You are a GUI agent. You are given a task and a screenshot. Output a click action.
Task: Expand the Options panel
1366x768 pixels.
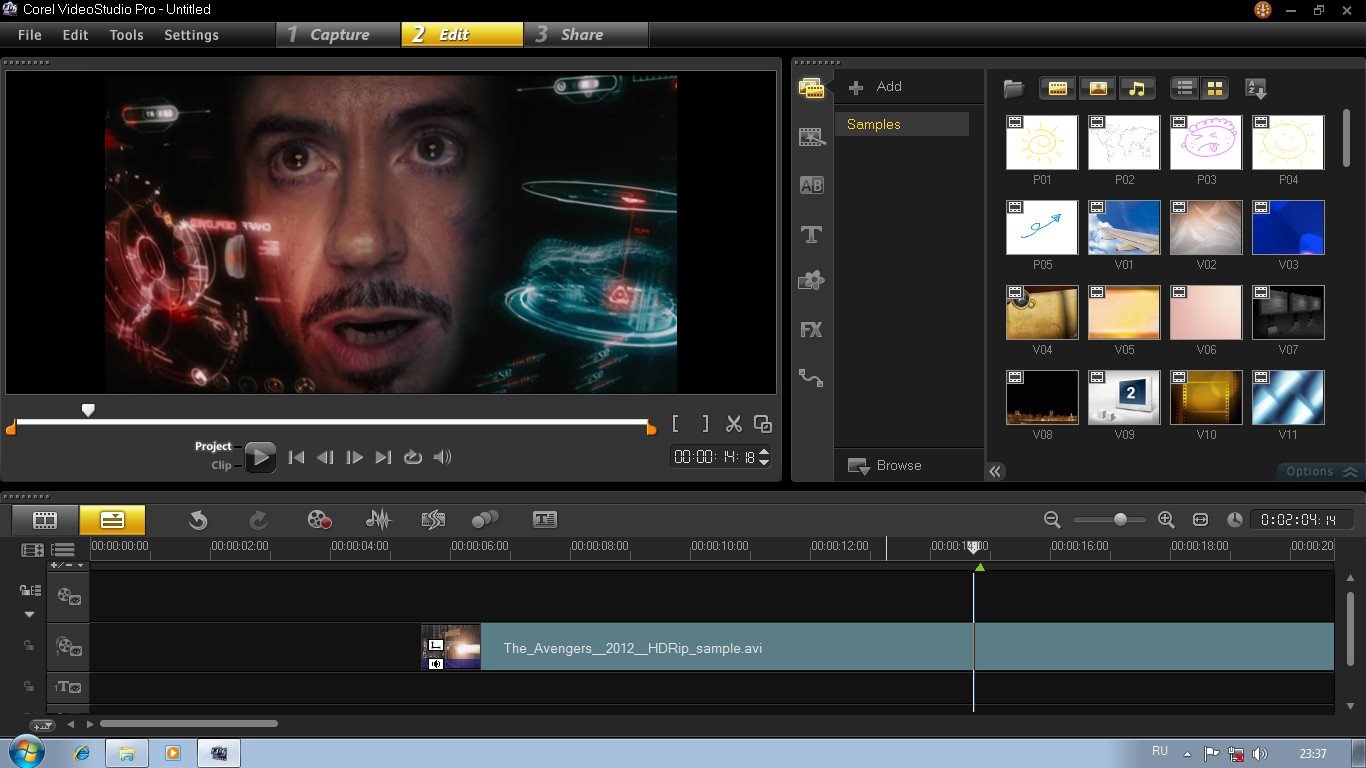[1319, 471]
